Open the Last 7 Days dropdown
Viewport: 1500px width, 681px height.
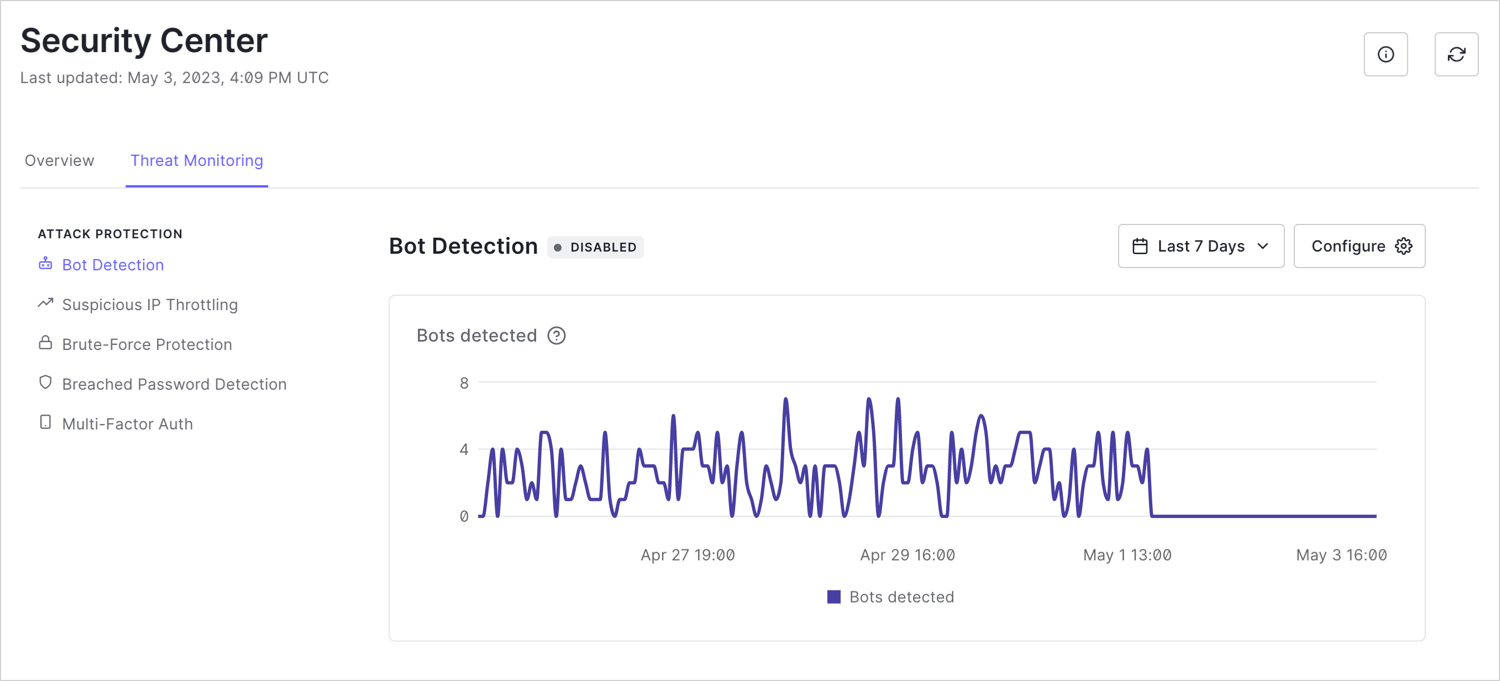[1201, 246]
